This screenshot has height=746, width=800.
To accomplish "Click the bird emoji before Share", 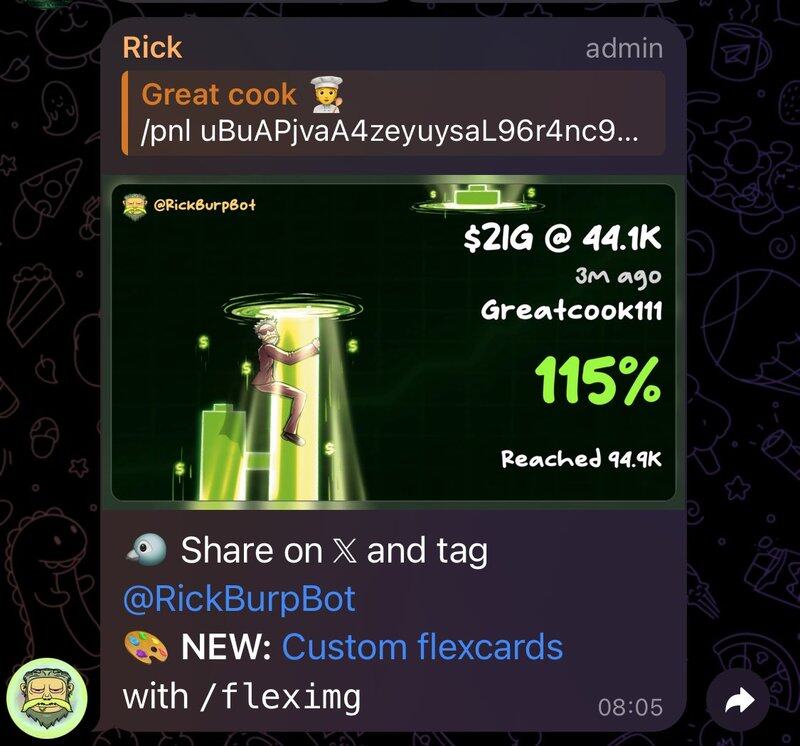I will pyautogui.click(x=145, y=549).
